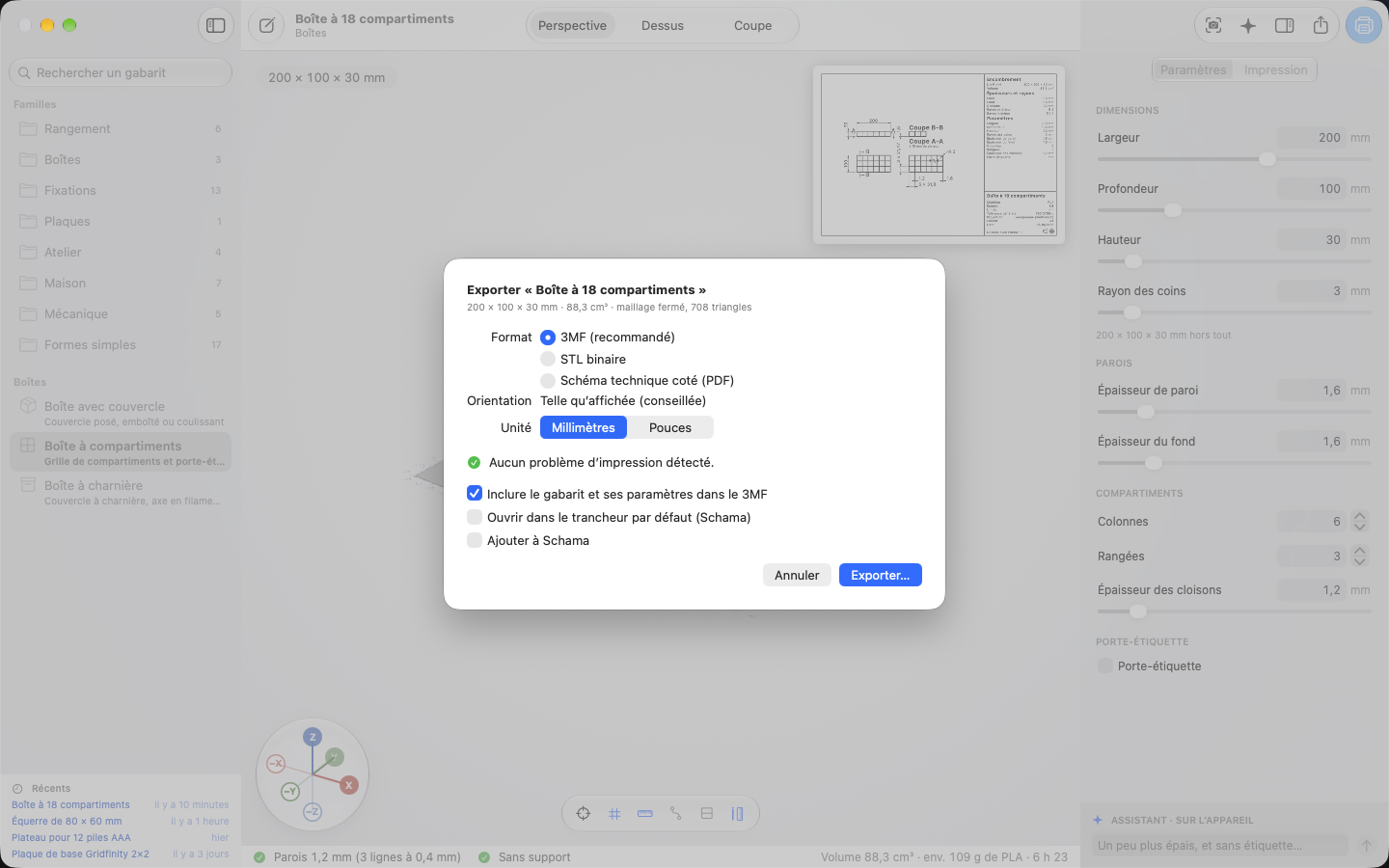Switch to the Coupe view tab
Screen dimensions: 1389x868
(752, 26)
